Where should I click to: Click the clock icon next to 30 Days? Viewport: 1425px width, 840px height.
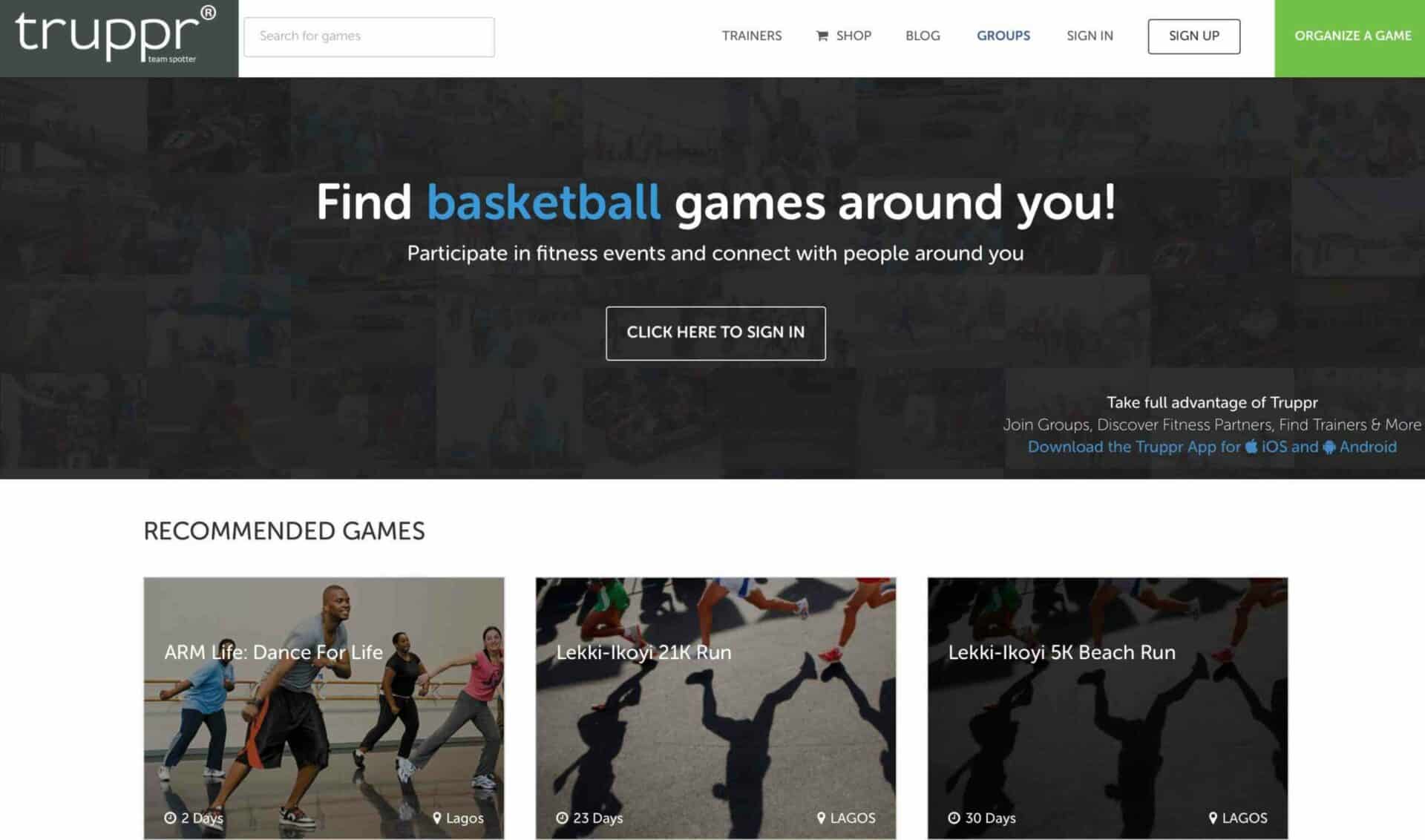click(954, 817)
